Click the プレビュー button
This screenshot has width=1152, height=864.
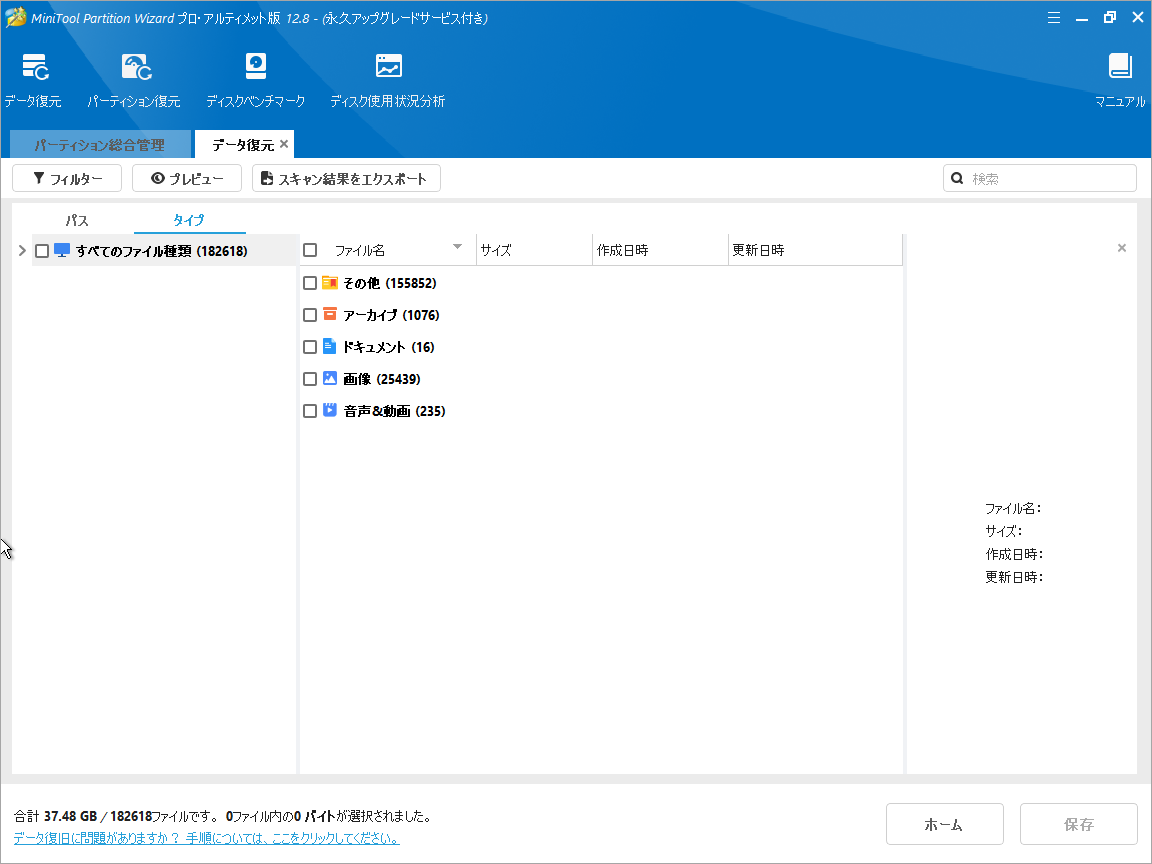coord(187,179)
